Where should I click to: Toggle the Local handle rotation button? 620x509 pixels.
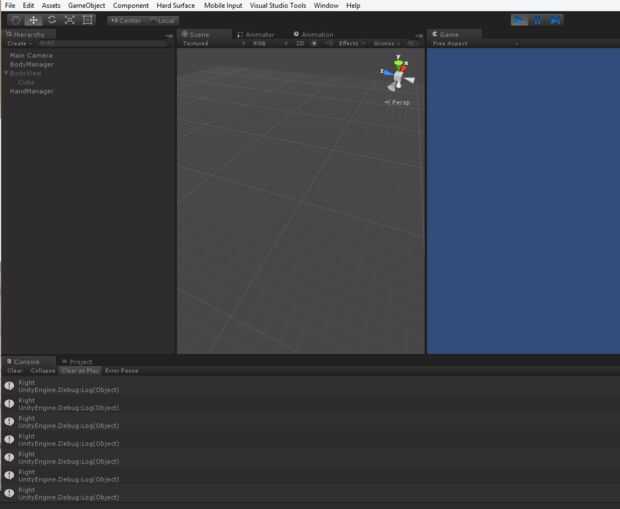coord(163,20)
